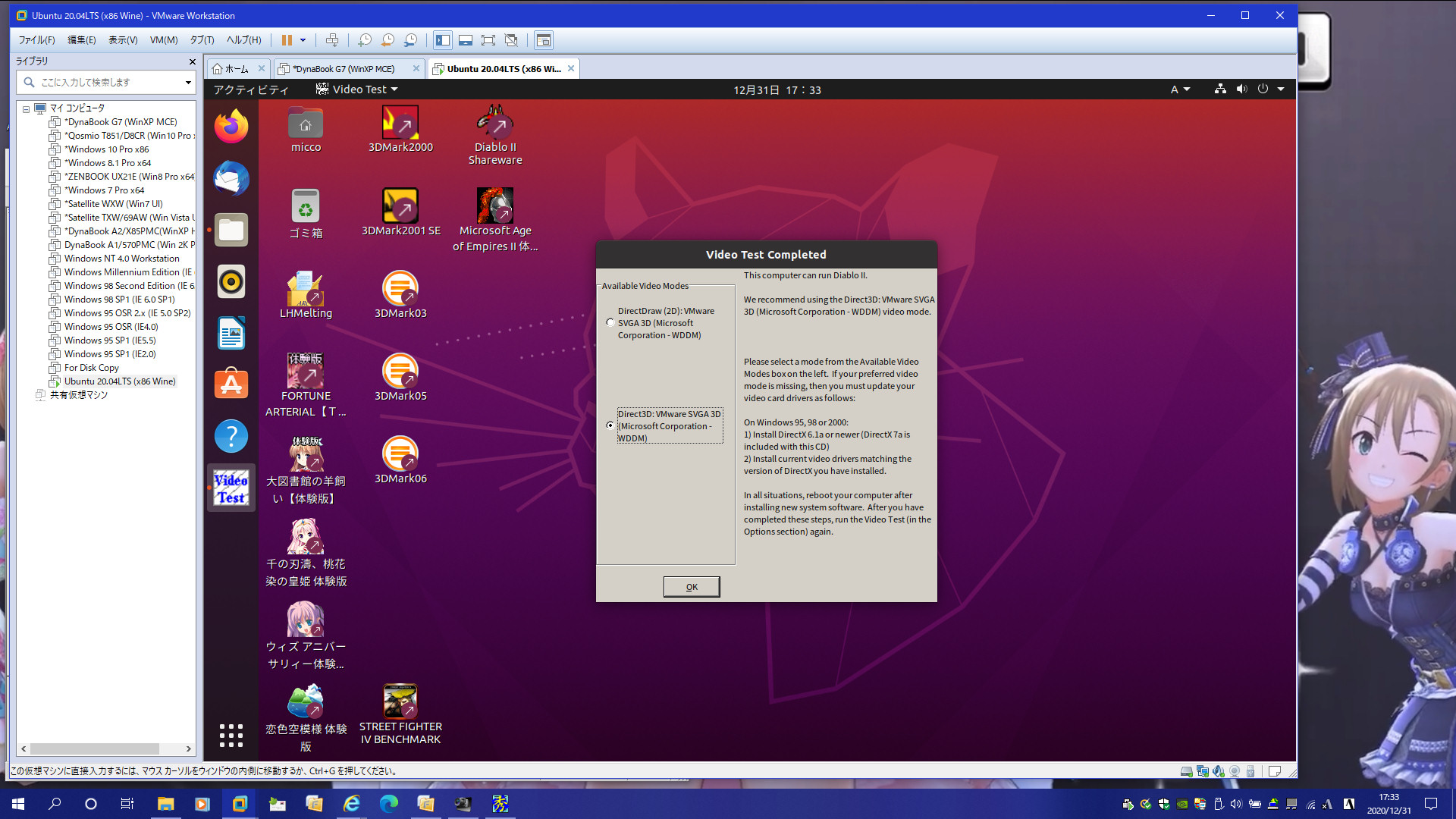This screenshot has width=1456, height=819.
Task: Open the Windows Start menu
Action: [18, 804]
